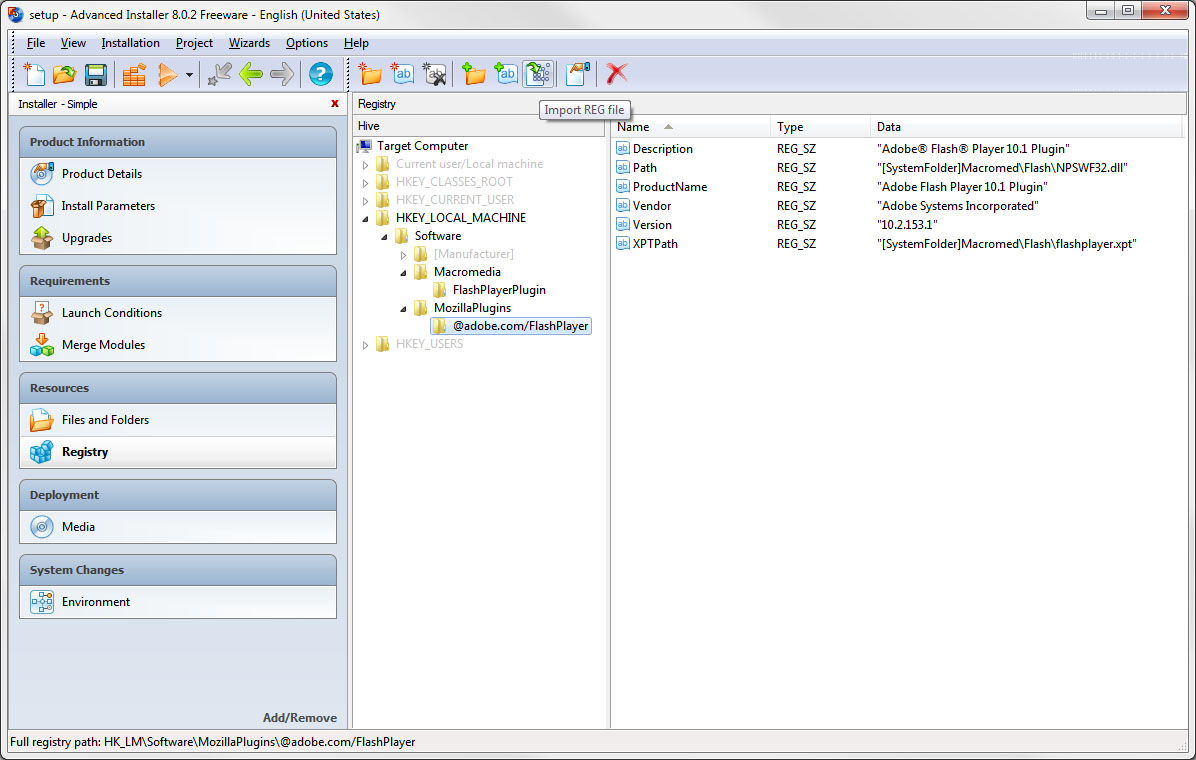
Task: Collapse the HKEY_LOCAL_MACHINE tree node
Action: [365, 218]
